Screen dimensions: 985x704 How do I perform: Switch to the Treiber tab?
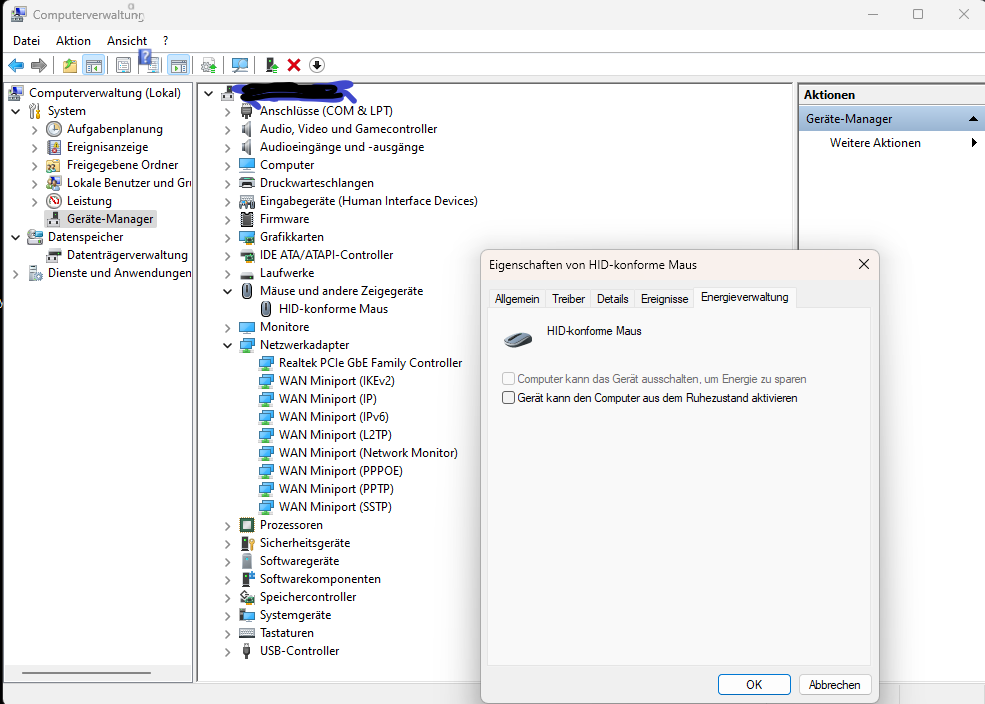(569, 299)
